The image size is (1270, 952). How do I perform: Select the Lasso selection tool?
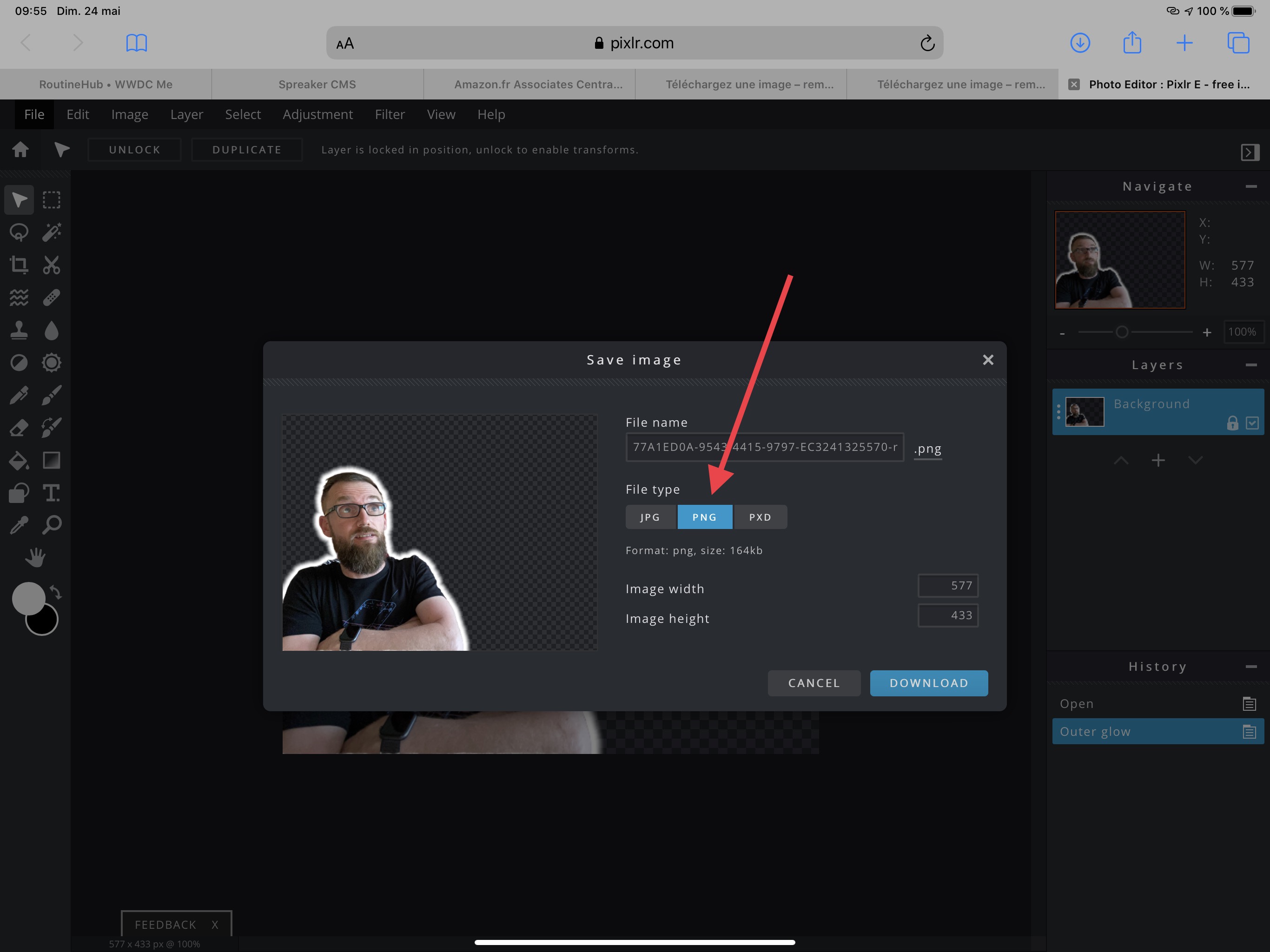click(x=19, y=232)
